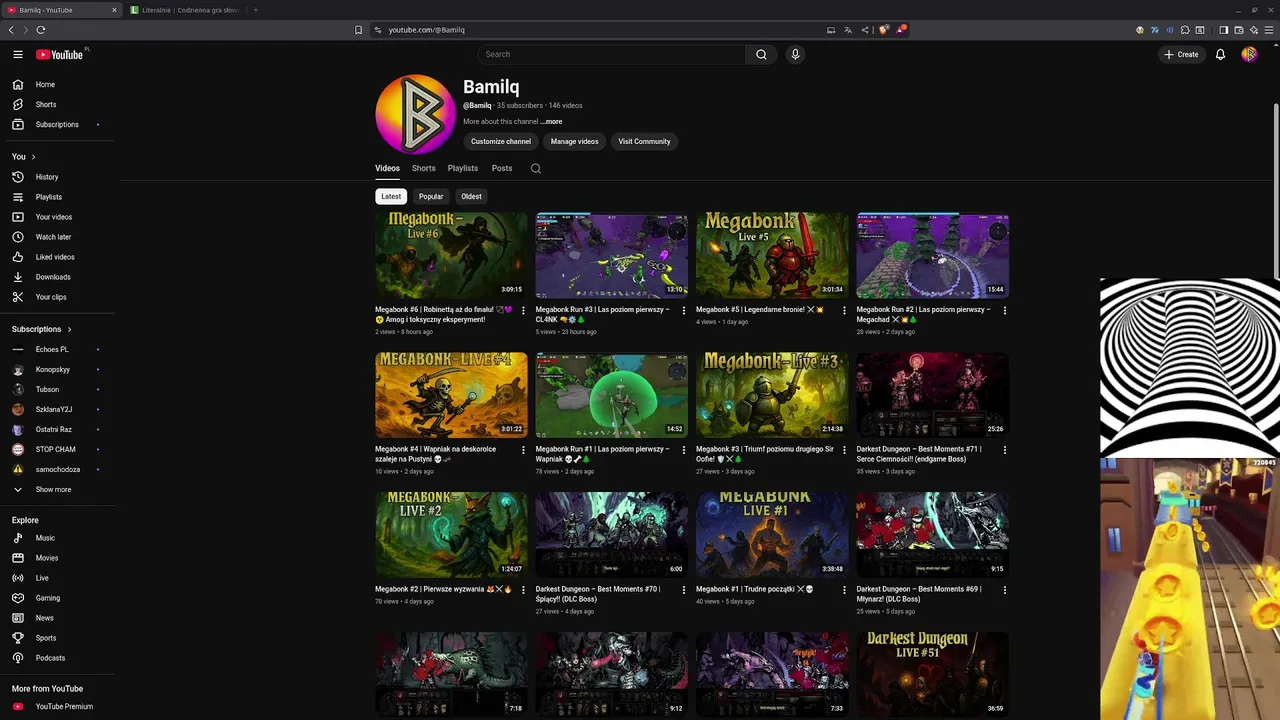Open Downloads in sidebar
Screen dimensions: 1280x720
tap(59, 277)
